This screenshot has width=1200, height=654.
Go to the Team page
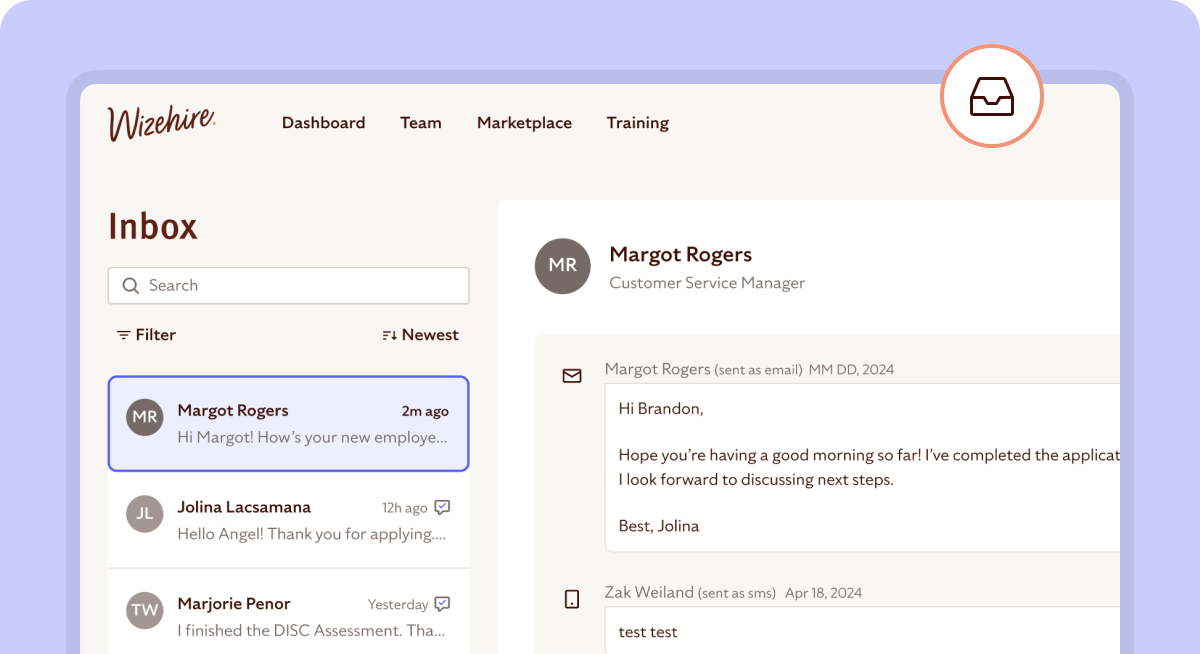420,123
